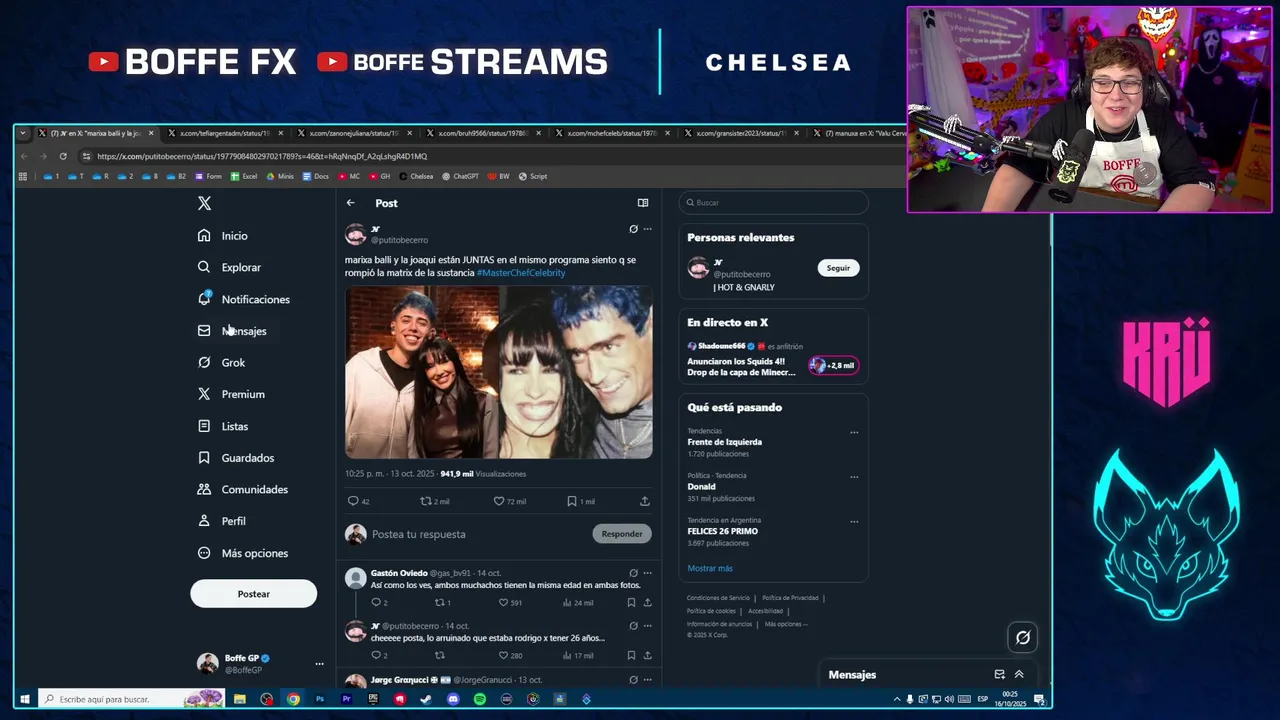This screenshot has width=1280, height=720.
Task: Open the X logo home icon
Action: (x=204, y=203)
